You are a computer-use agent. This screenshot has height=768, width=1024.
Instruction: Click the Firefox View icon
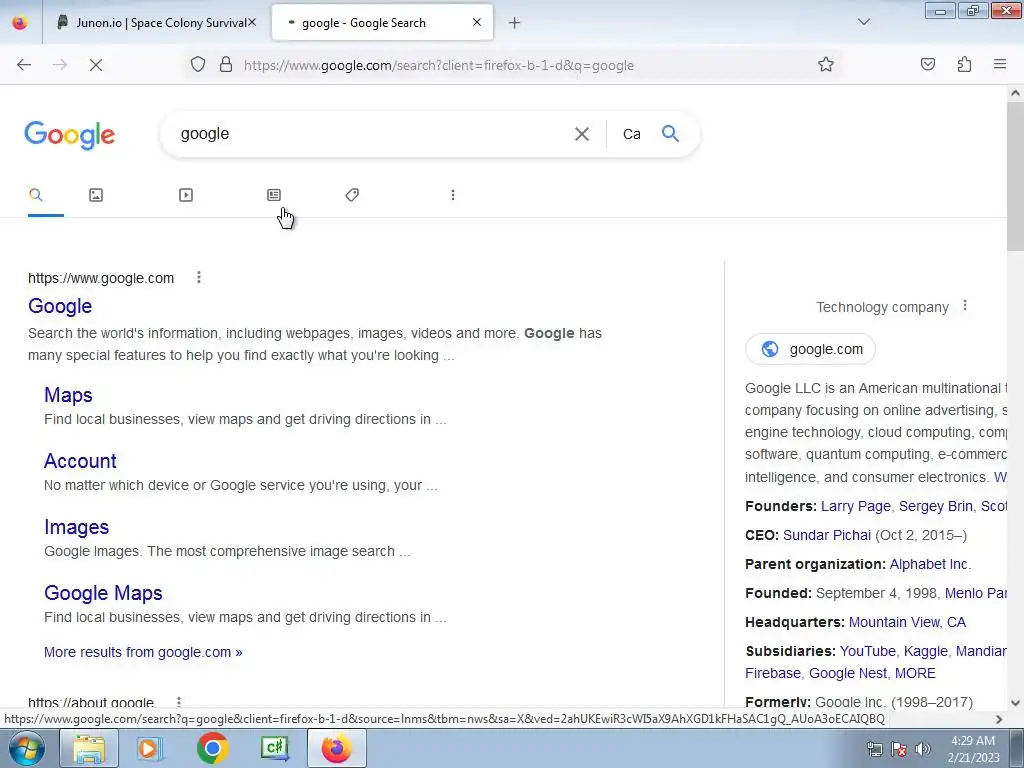20,23
